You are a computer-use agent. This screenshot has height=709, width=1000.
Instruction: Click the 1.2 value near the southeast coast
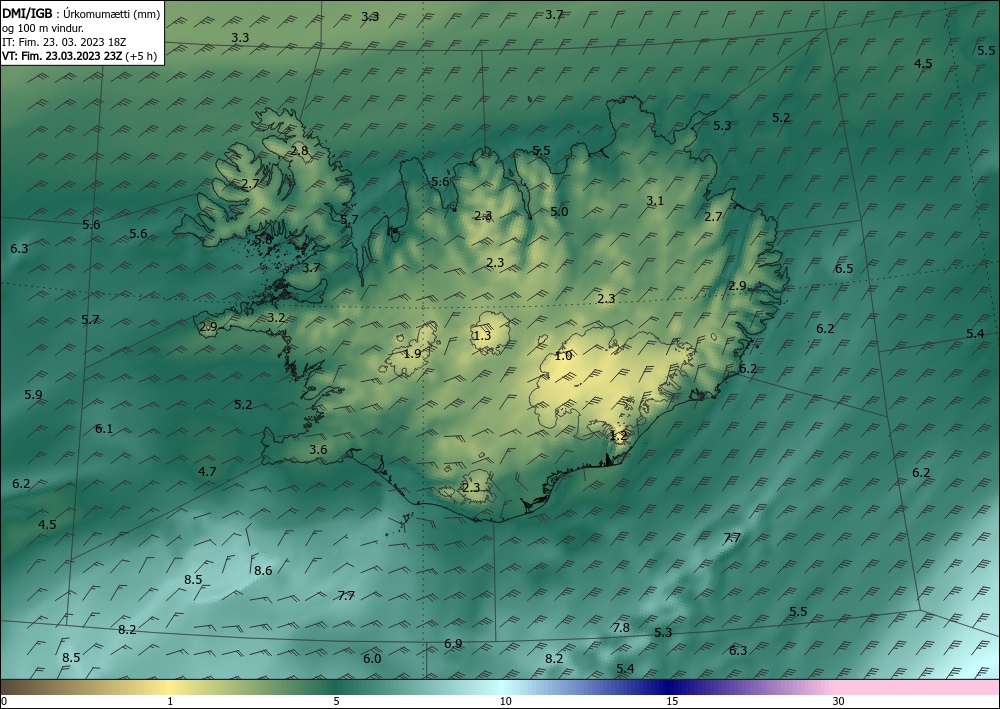619,436
